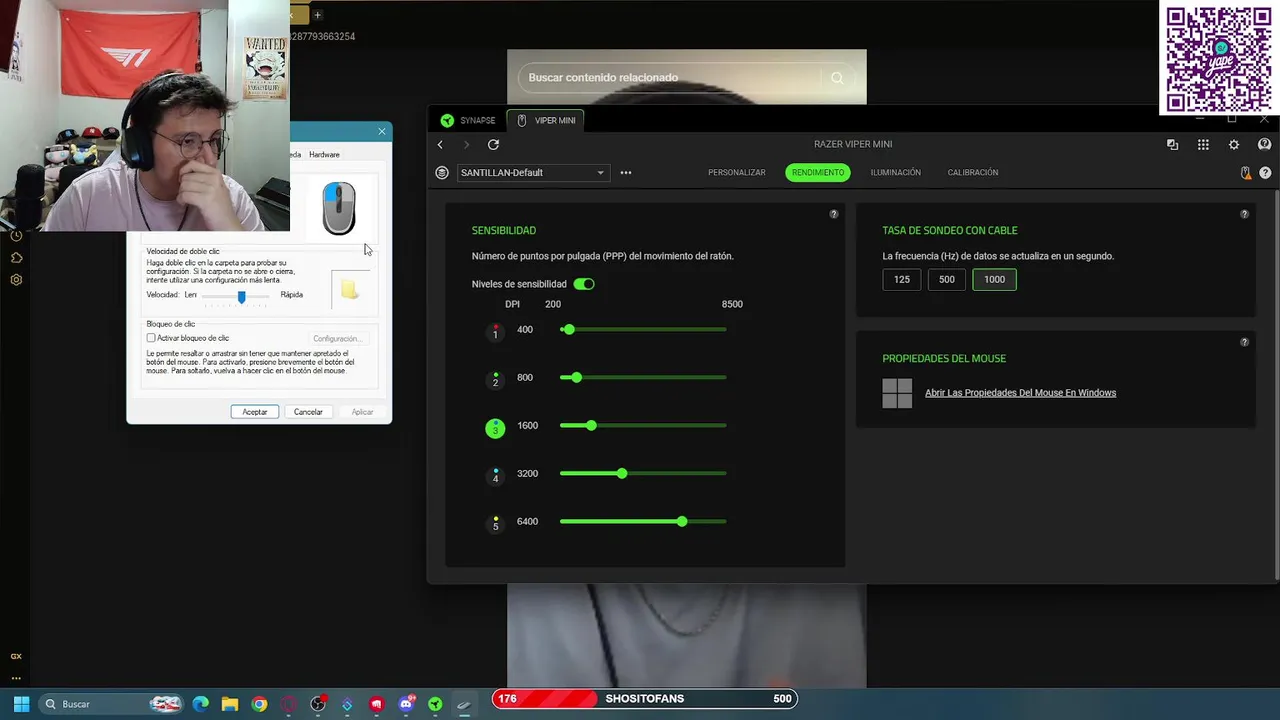Open Discord from taskbar

click(x=406, y=704)
